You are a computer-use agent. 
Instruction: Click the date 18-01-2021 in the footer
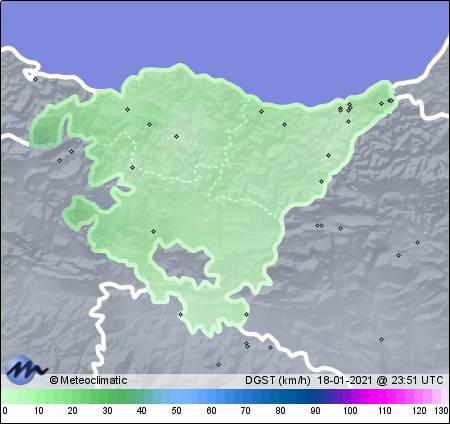[x=344, y=380]
